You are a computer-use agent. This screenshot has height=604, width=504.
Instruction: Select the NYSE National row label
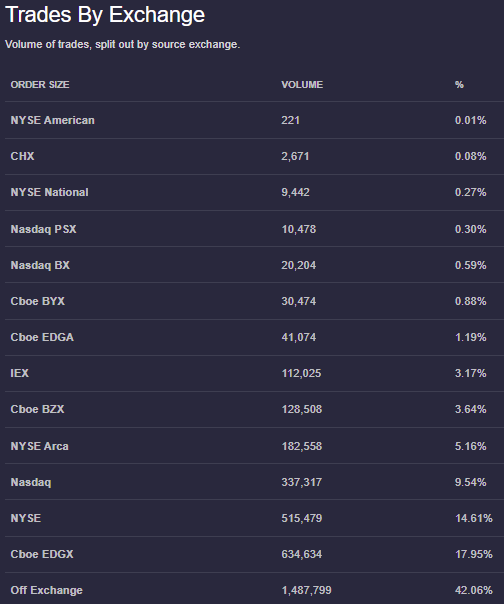click(49, 192)
